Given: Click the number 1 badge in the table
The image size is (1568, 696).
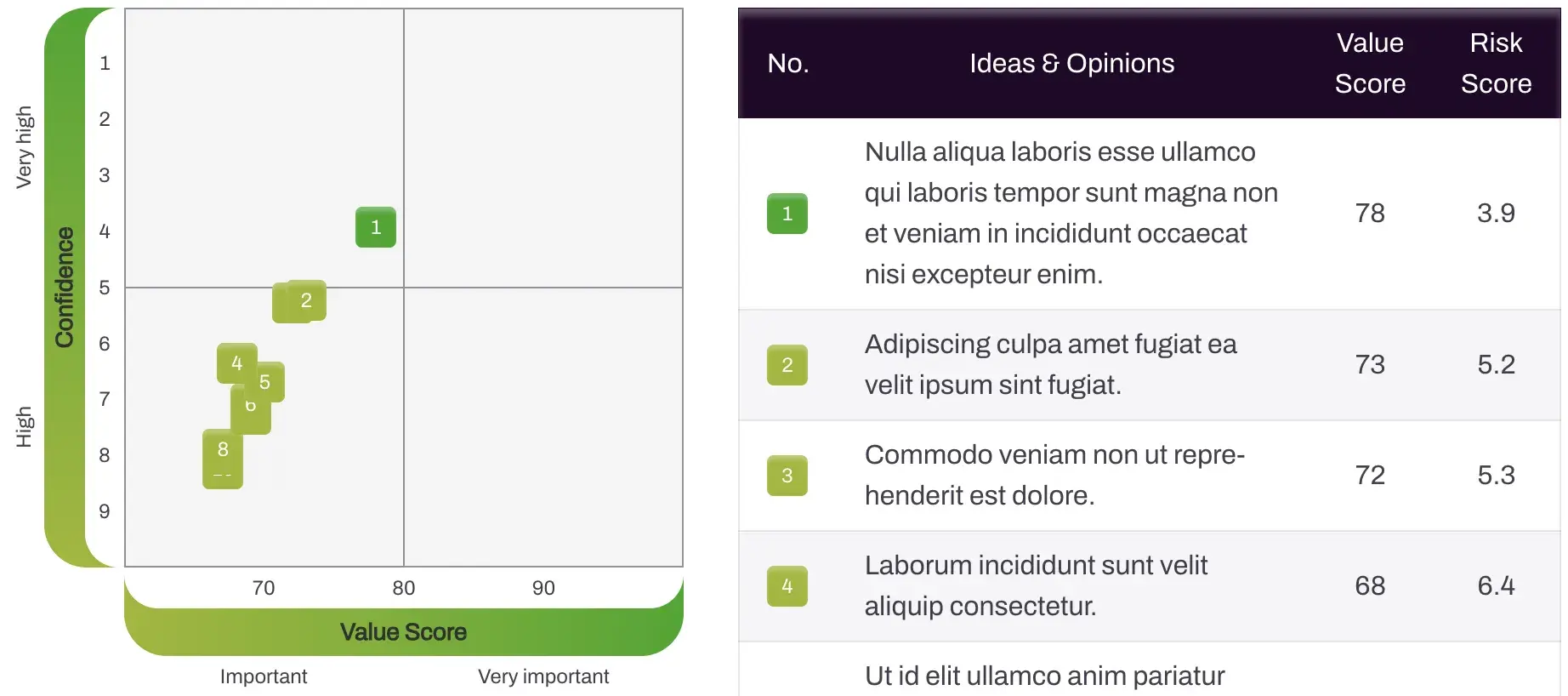Looking at the screenshot, I should 787,214.
